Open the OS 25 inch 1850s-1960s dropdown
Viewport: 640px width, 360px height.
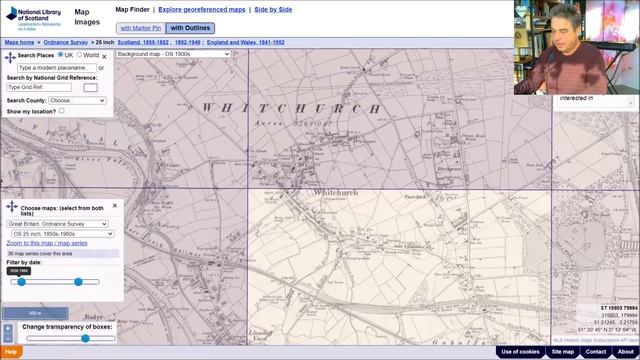point(62,234)
